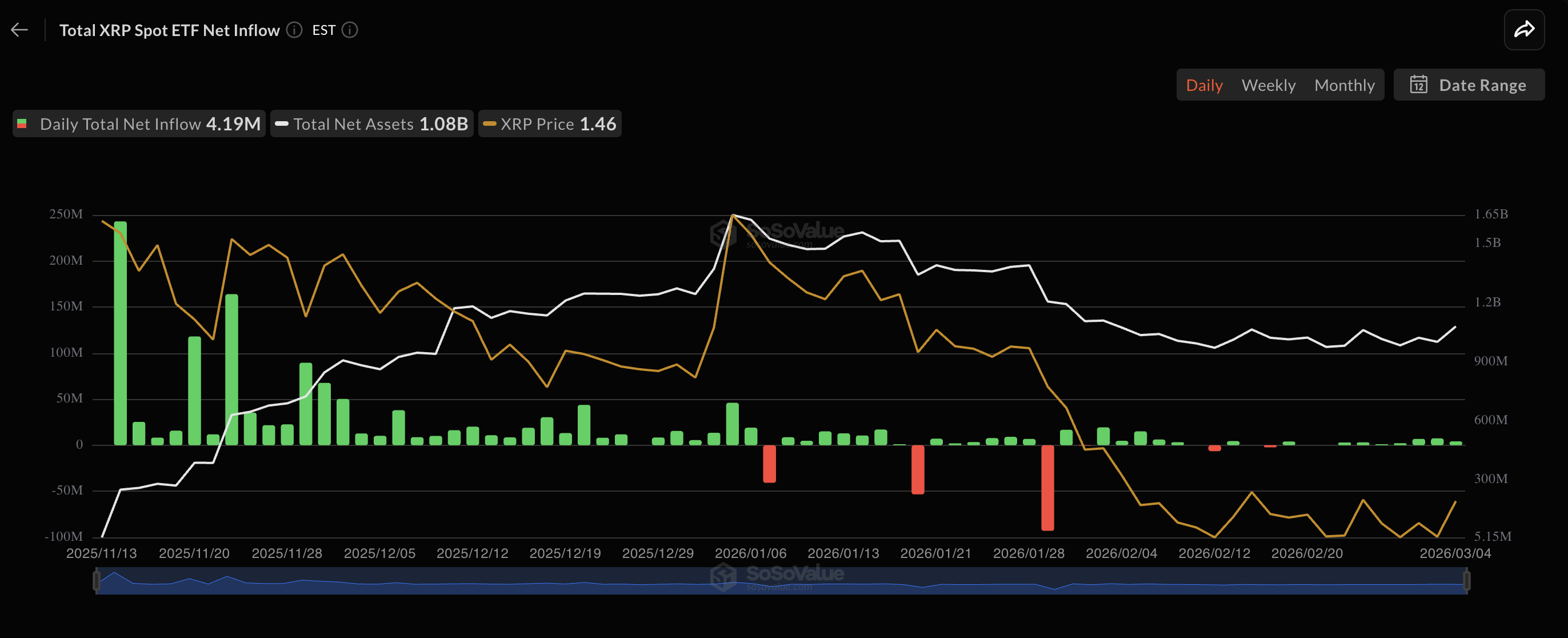This screenshot has width=1568, height=638.
Task: Click the calendar icon in Date Range
Action: coord(1419,85)
